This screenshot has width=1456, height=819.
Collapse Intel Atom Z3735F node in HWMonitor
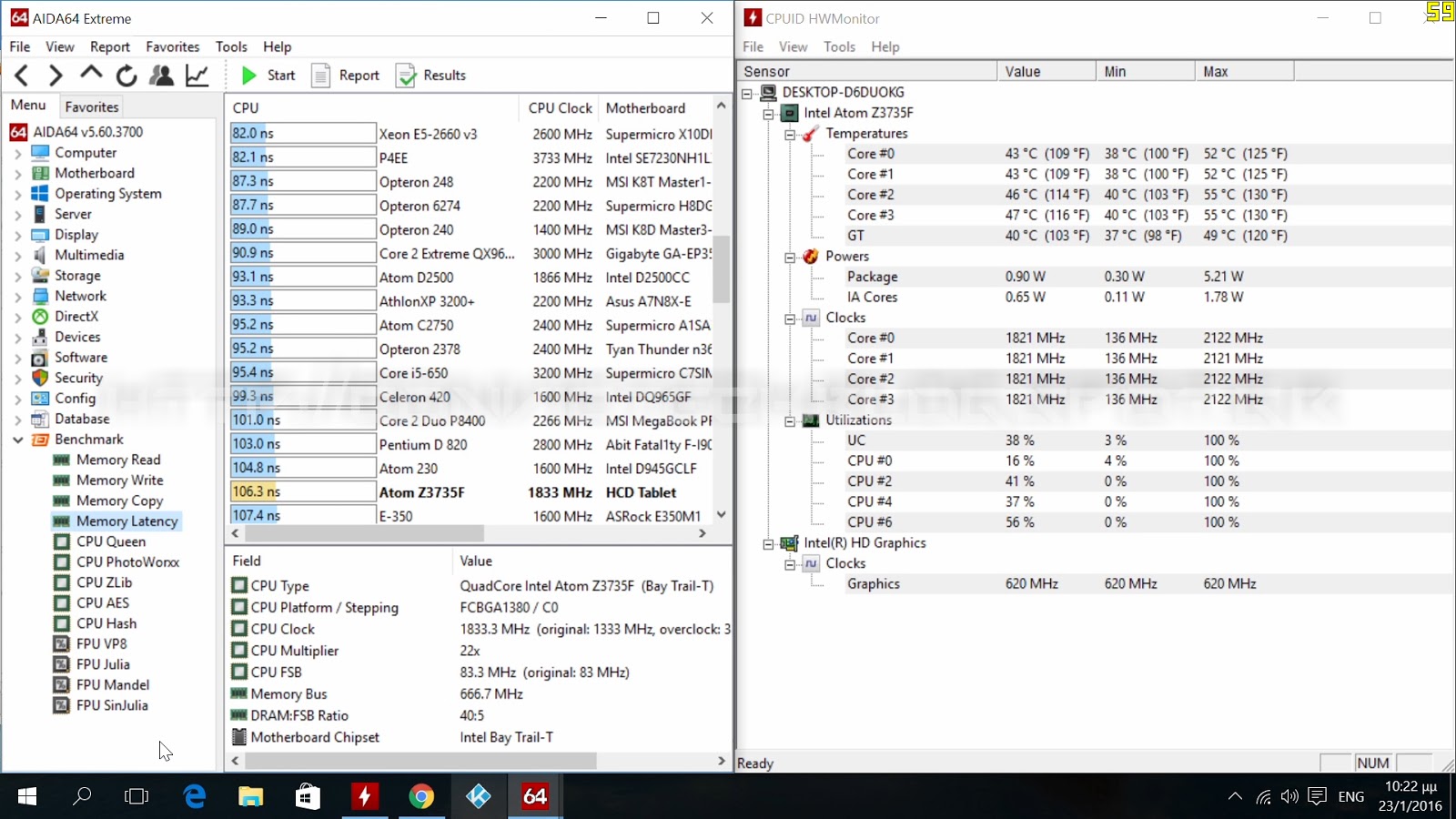click(768, 114)
